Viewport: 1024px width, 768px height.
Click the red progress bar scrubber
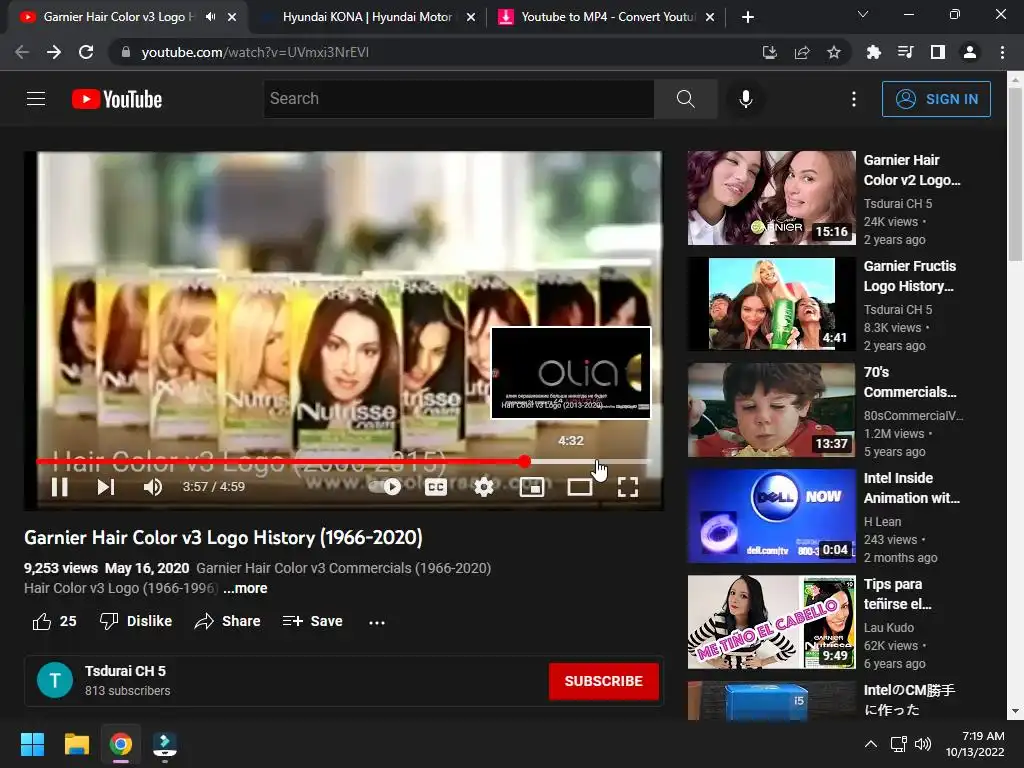point(524,462)
